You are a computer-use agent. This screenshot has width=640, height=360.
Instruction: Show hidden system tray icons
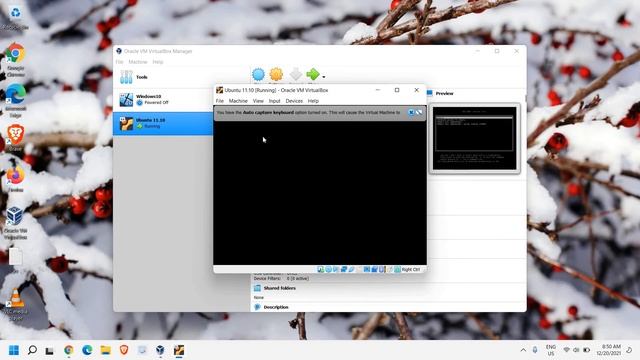(523, 350)
